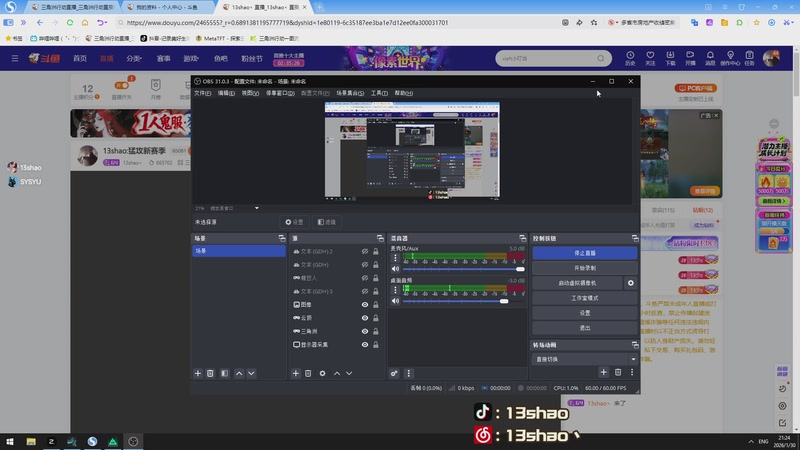The image size is (800, 450).
Task: Pop out the 场景 dock
Action: [x=282, y=238]
